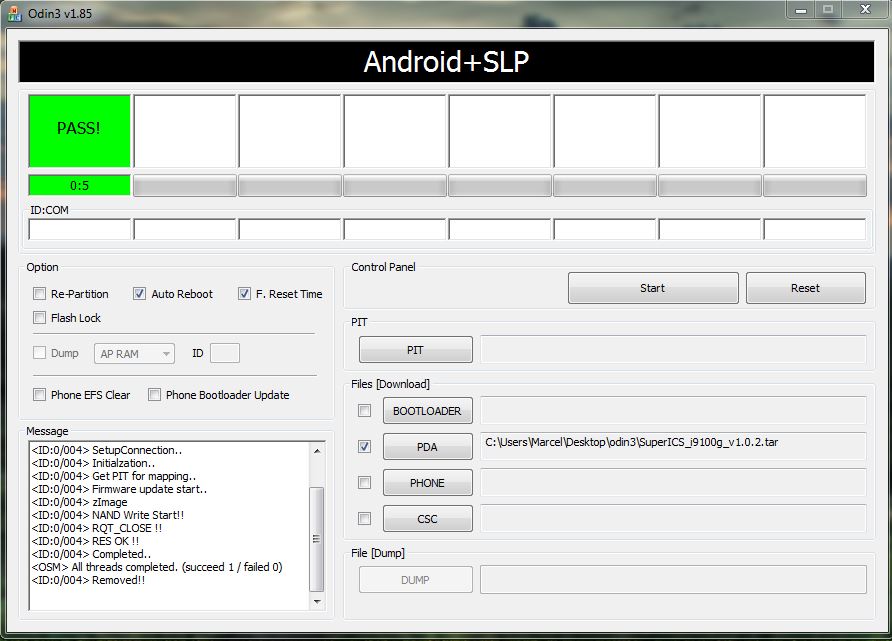Click the Reset button
Image resolution: width=892 pixels, height=641 pixels.
pyautogui.click(x=806, y=288)
